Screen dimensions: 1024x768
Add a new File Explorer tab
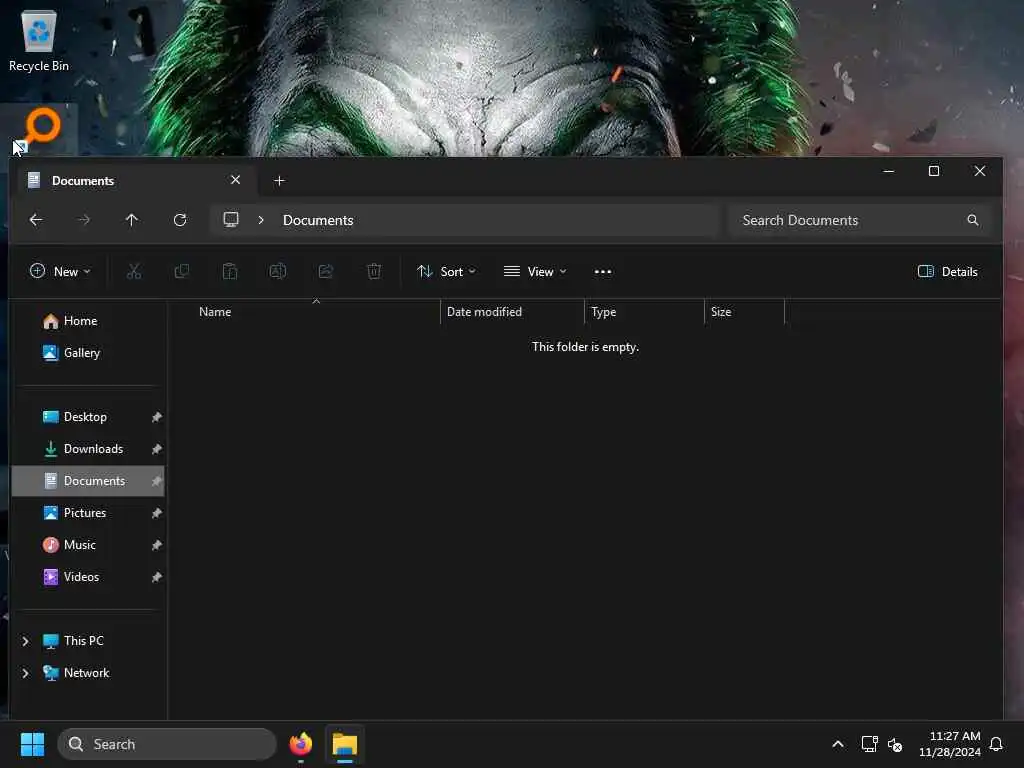[x=280, y=180]
